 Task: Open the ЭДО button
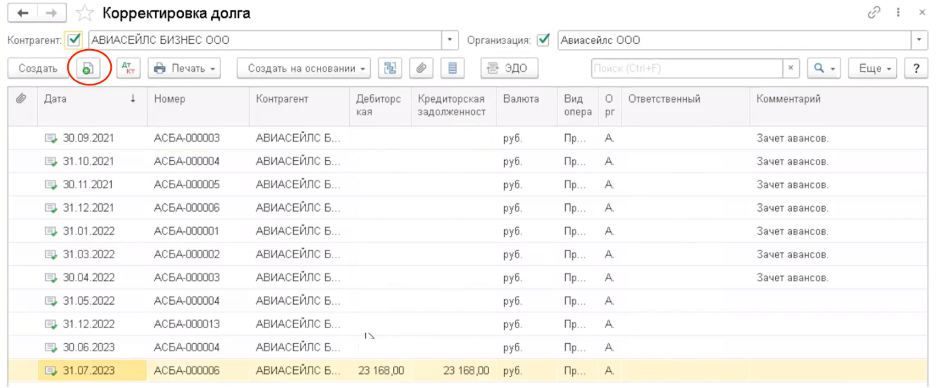point(510,69)
